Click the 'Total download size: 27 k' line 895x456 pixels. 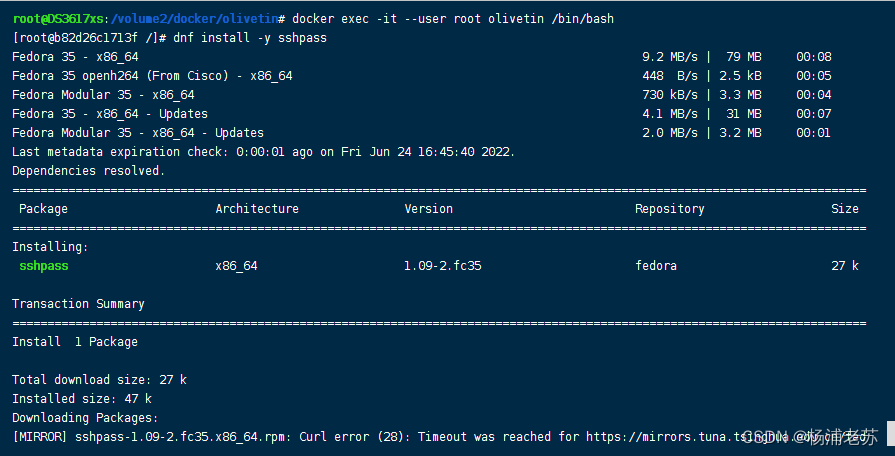tap(99, 380)
